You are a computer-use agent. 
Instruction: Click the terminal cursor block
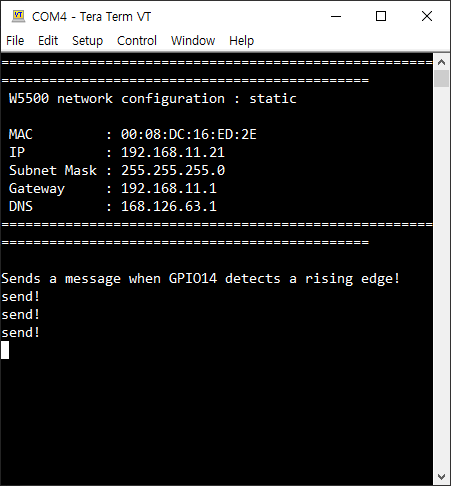pyautogui.click(x=5, y=350)
